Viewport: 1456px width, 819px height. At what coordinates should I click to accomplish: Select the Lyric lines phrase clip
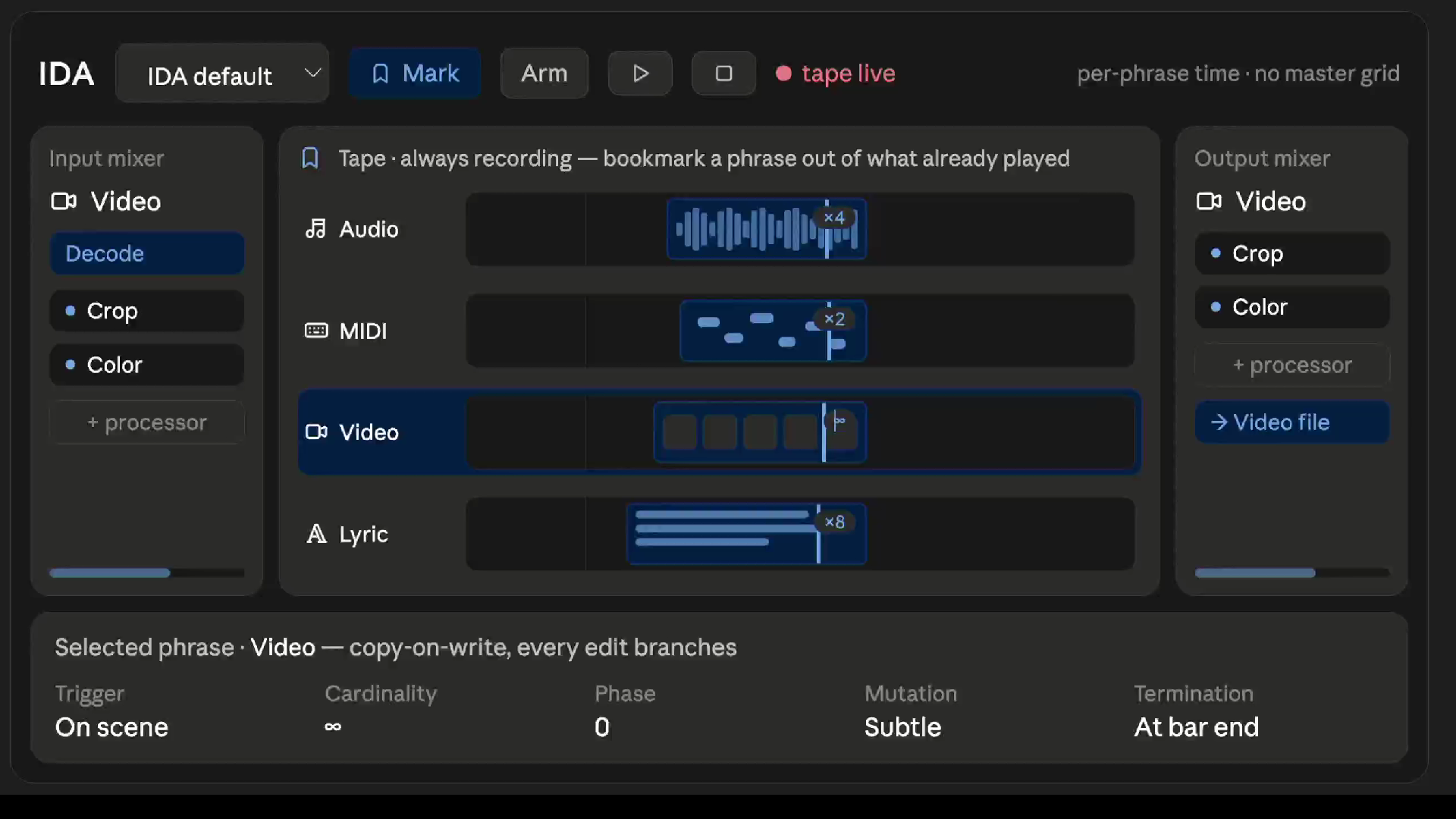point(746,534)
